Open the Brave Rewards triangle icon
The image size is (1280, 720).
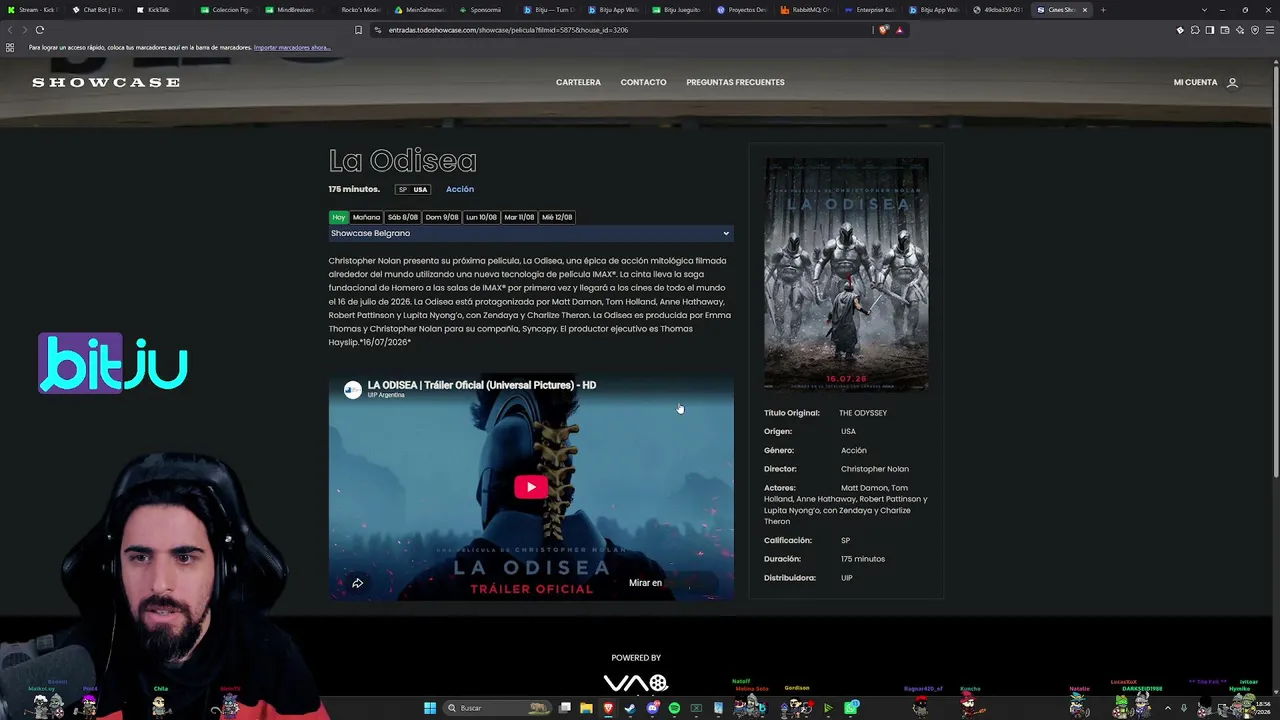click(899, 30)
